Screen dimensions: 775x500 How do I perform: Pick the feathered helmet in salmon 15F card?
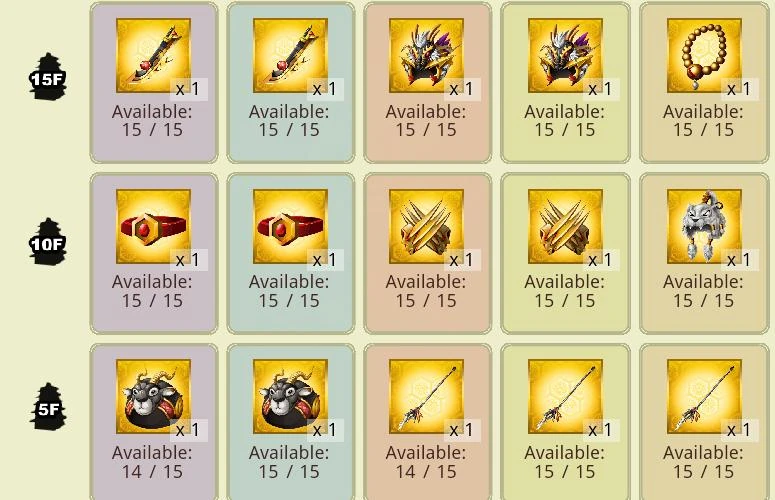point(426,55)
